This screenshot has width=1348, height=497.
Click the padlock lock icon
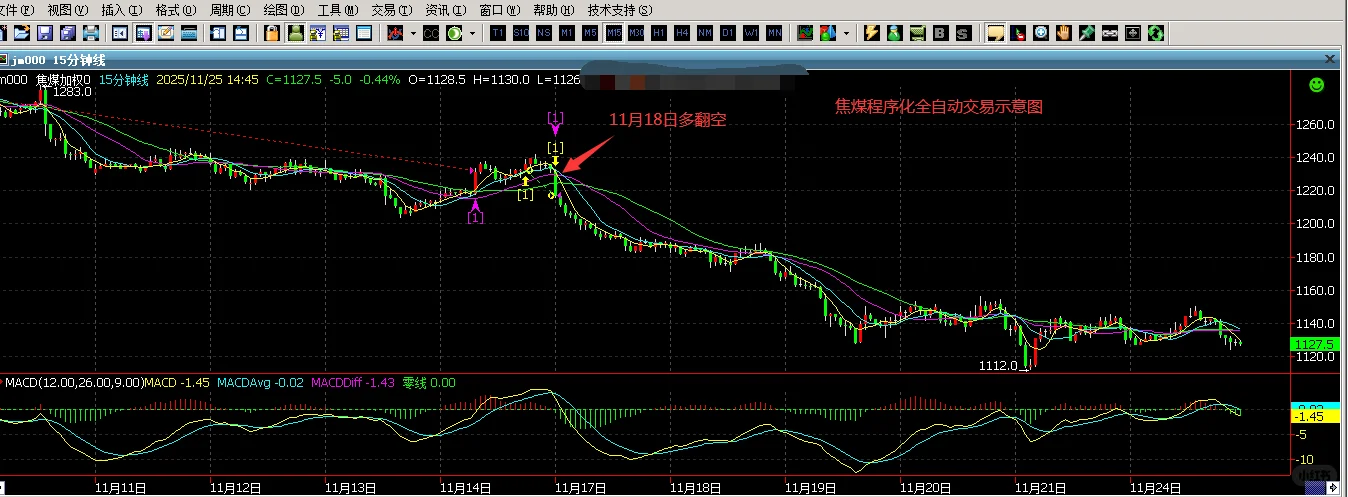[272, 33]
